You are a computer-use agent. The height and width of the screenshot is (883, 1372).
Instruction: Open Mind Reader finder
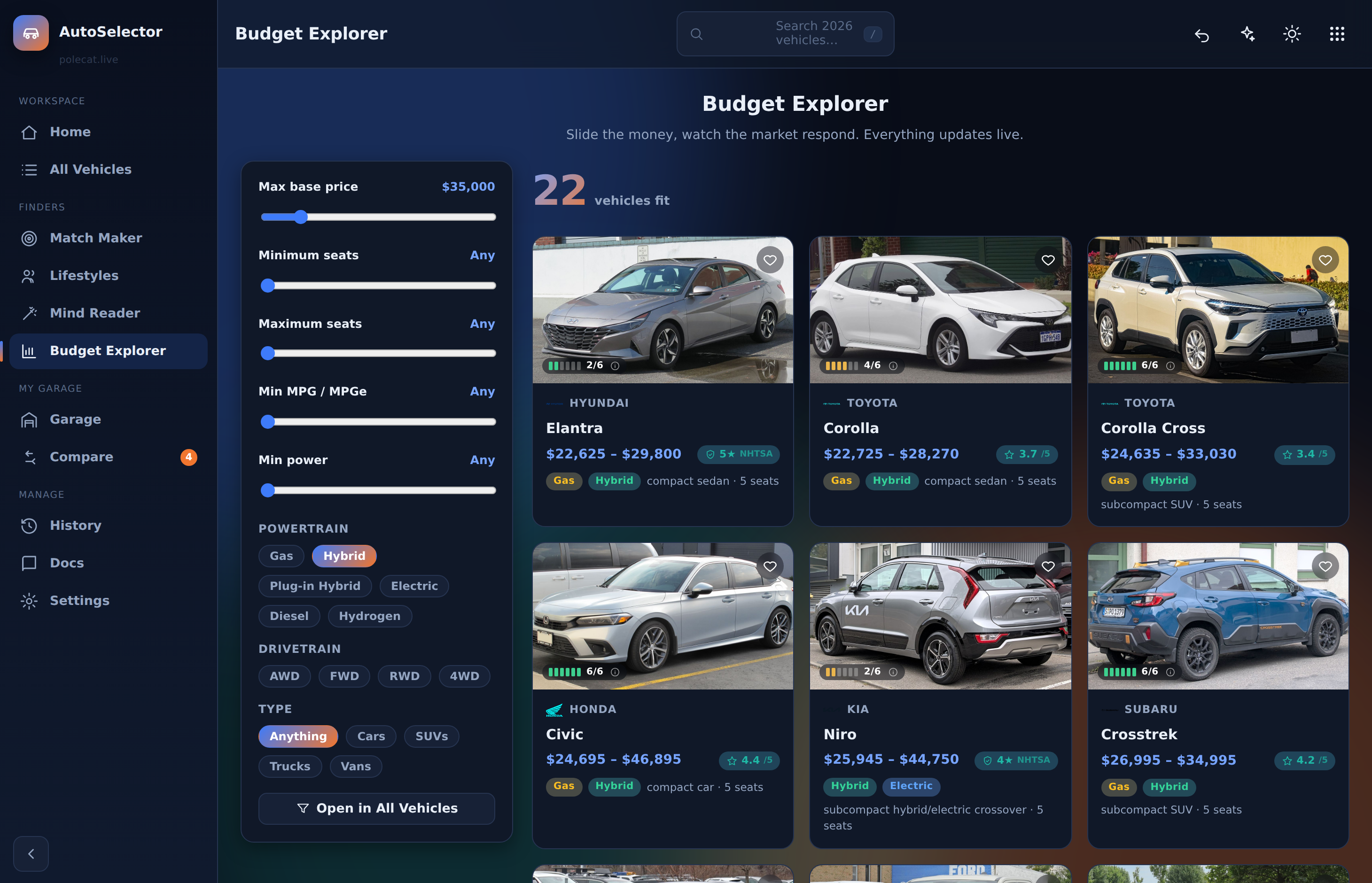click(x=109, y=314)
